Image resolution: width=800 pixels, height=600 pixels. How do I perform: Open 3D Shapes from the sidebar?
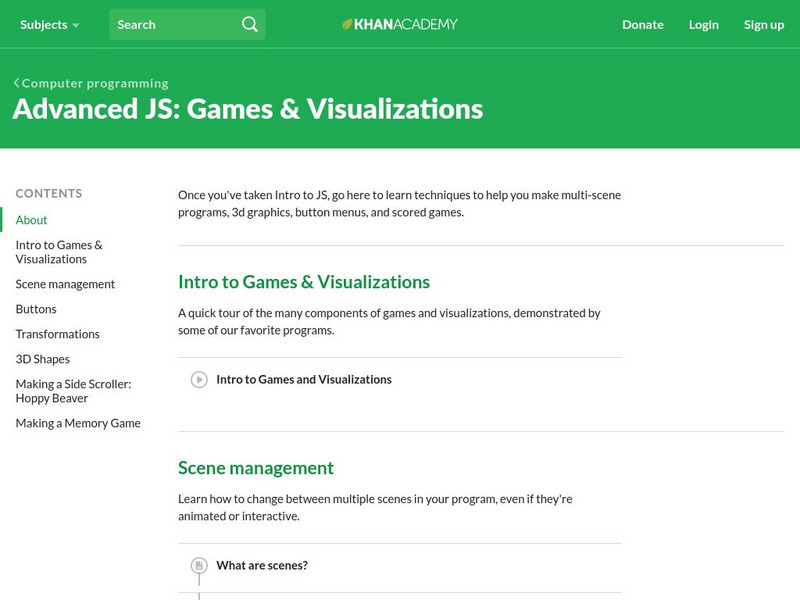click(x=43, y=359)
